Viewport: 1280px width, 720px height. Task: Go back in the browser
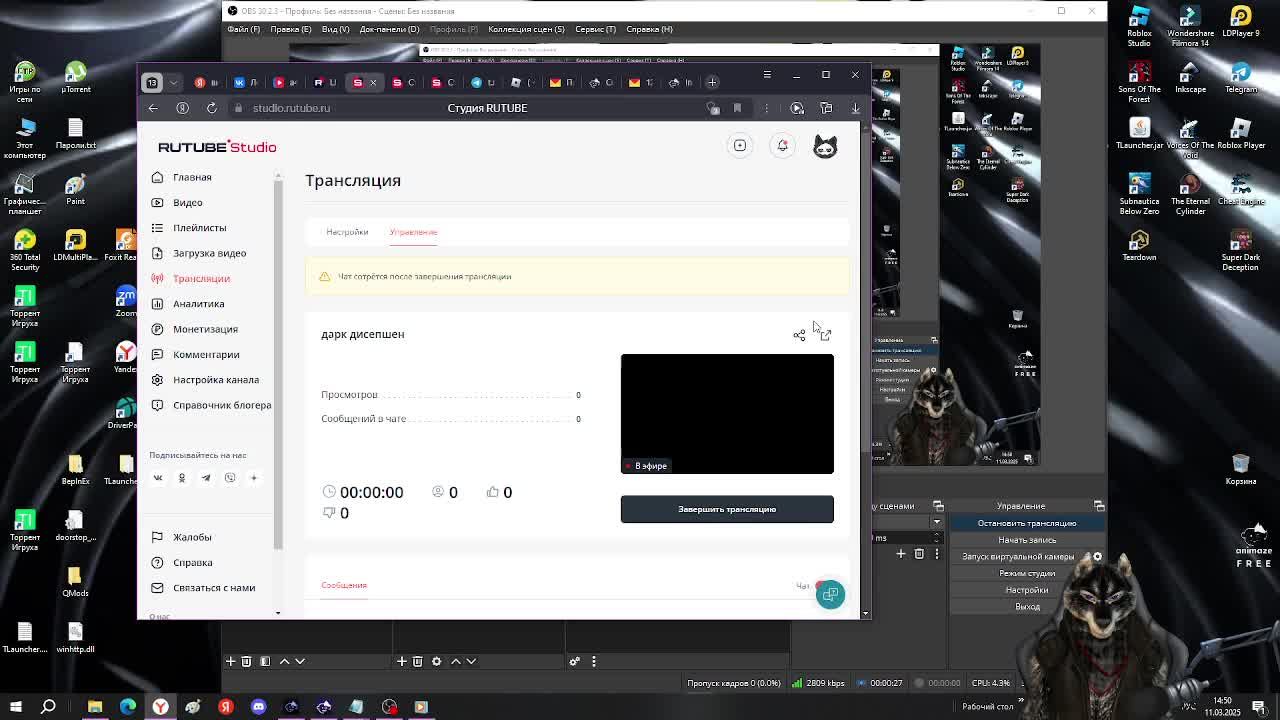tap(153, 108)
